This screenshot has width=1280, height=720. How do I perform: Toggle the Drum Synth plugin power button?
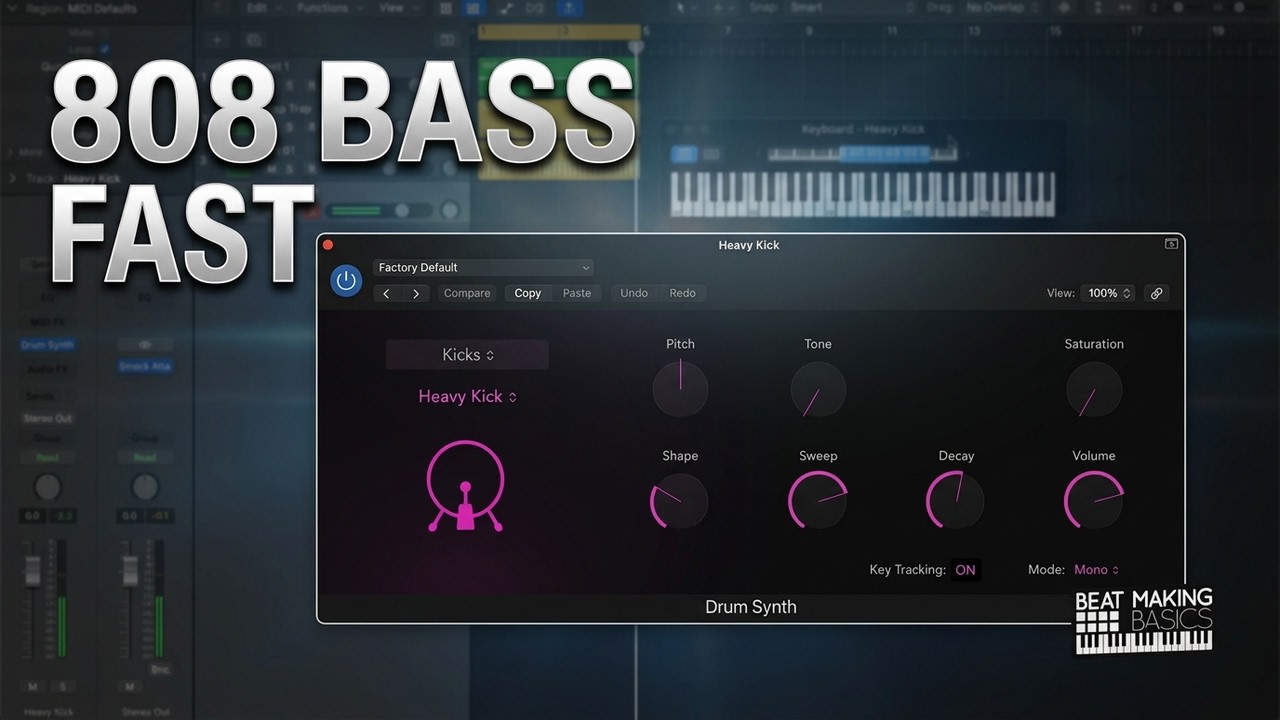pyautogui.click(x=347, y=281)
